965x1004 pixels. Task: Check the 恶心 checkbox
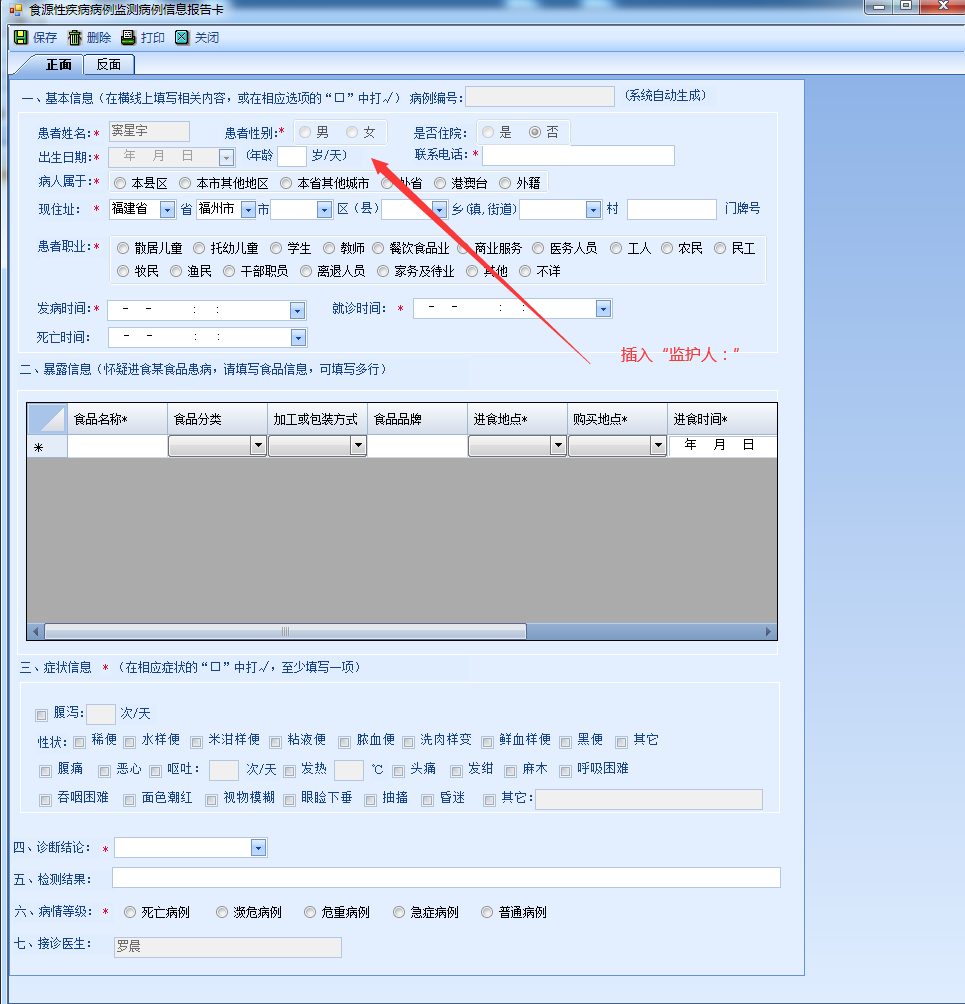(104, 772)
